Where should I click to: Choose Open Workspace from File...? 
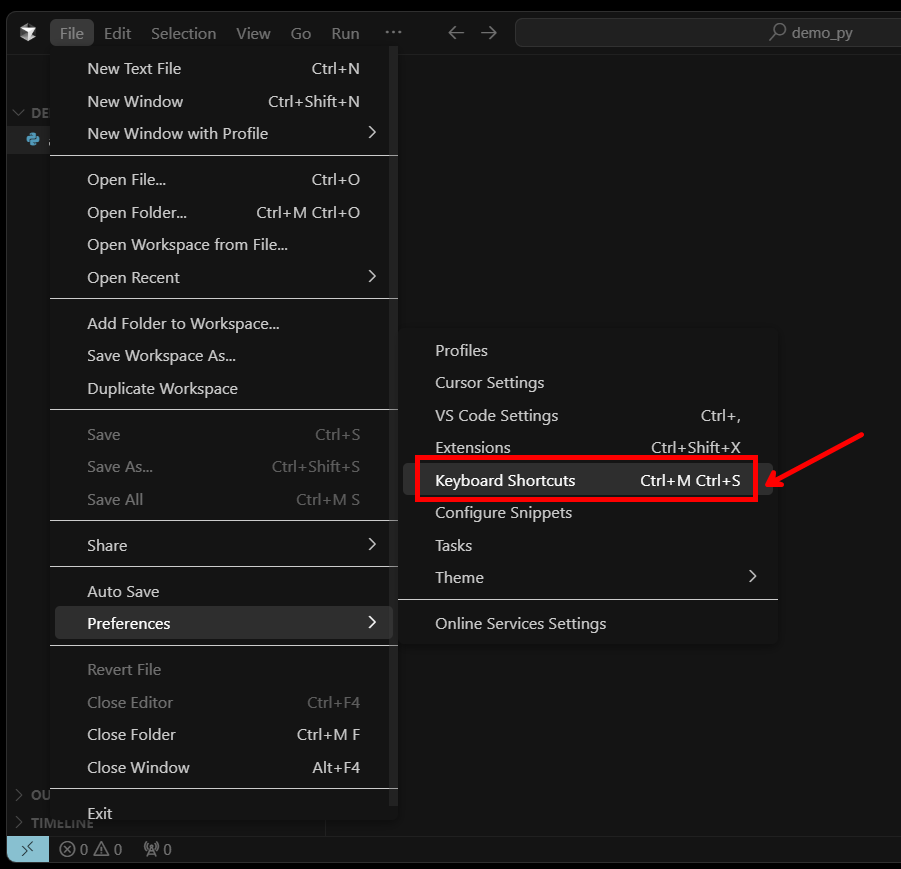coord(224,245)
